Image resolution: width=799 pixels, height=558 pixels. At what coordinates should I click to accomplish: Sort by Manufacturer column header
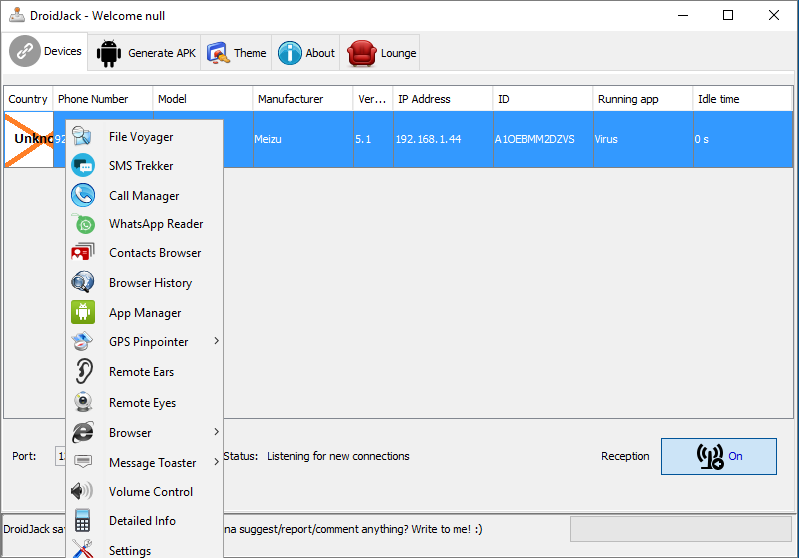point(303,99)
